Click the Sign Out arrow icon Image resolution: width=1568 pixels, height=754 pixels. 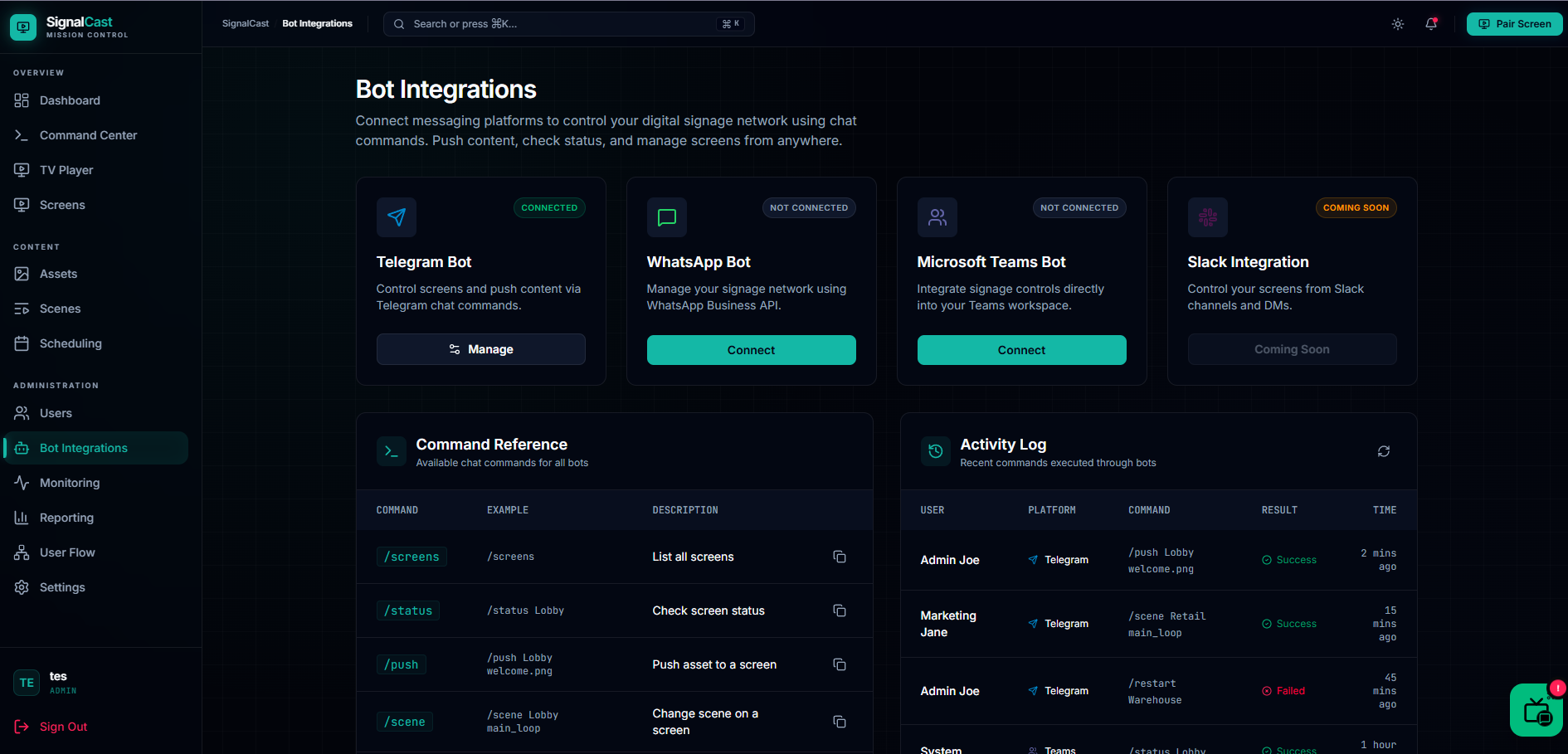22,727
